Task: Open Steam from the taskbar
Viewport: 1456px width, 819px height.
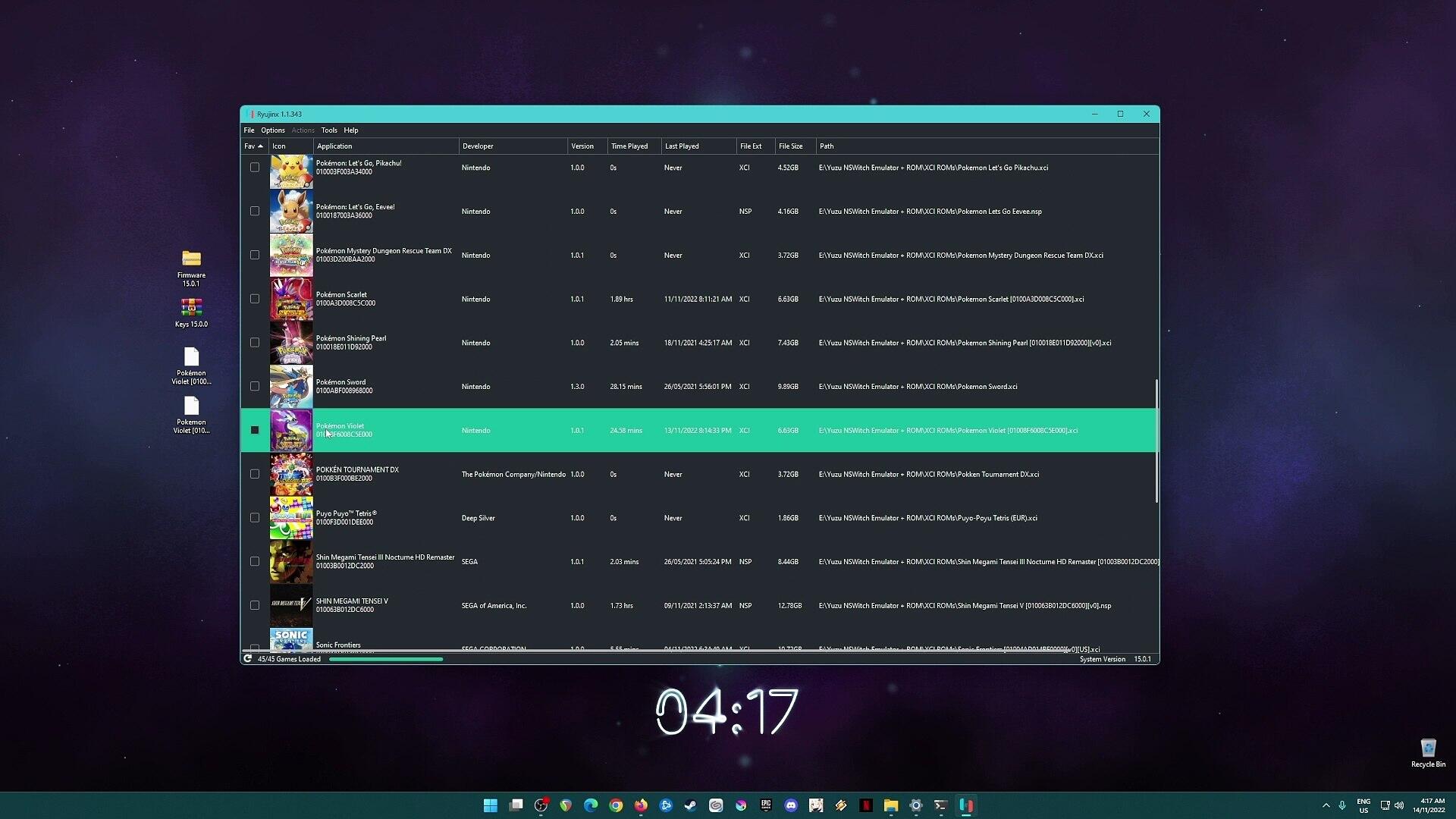Action: [691, 805]
